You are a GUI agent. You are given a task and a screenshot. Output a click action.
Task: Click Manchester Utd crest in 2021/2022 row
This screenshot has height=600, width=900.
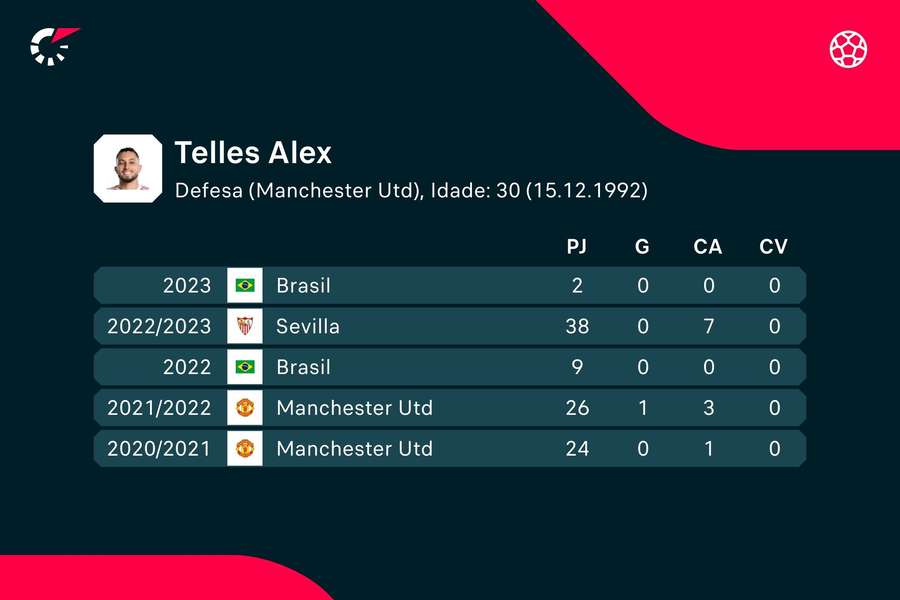click(245, 408)
